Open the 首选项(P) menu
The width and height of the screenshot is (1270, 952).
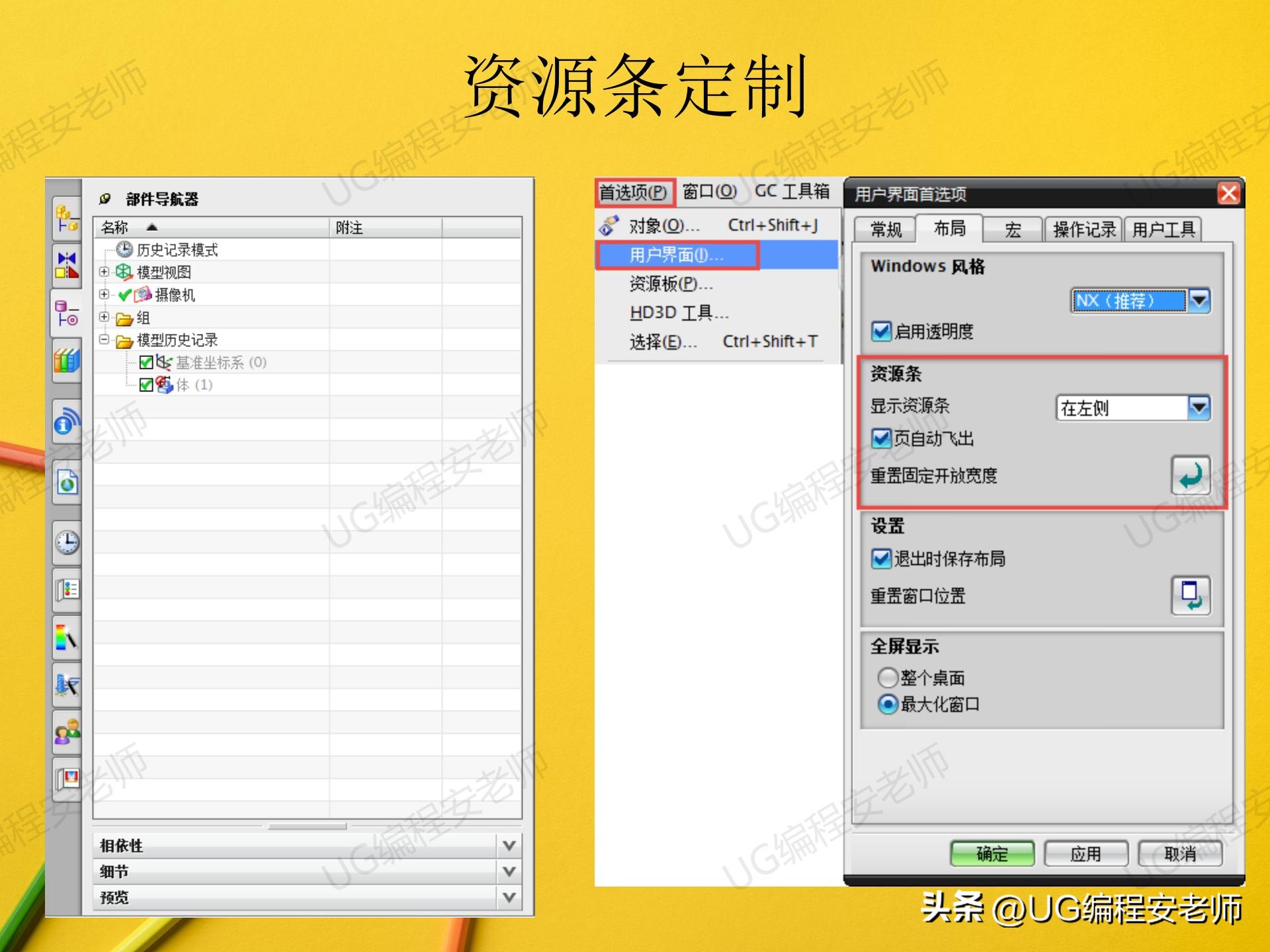pos(633,192)
